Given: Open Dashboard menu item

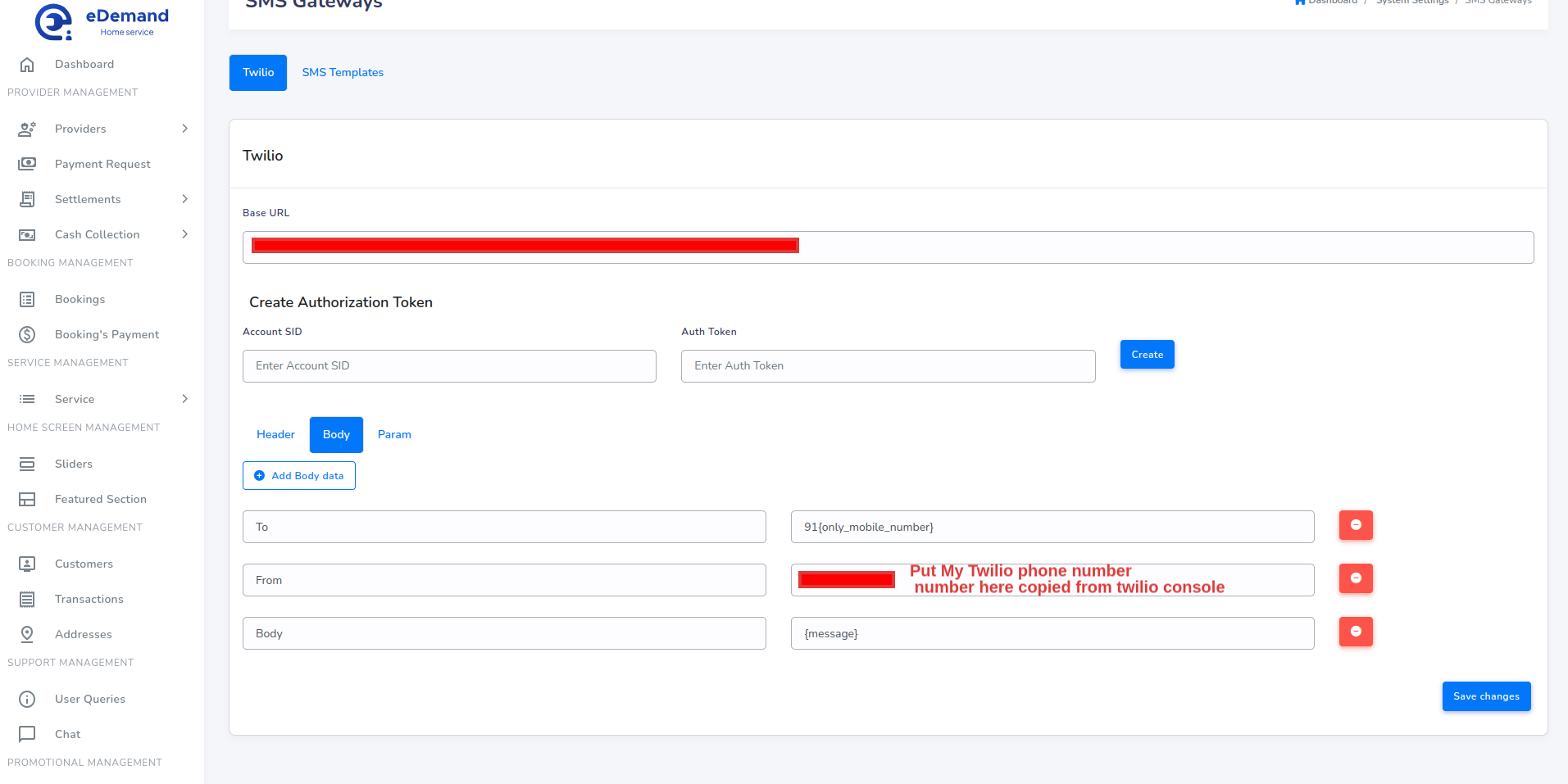Looking at the screenshot, I should (x=84, y=64).
